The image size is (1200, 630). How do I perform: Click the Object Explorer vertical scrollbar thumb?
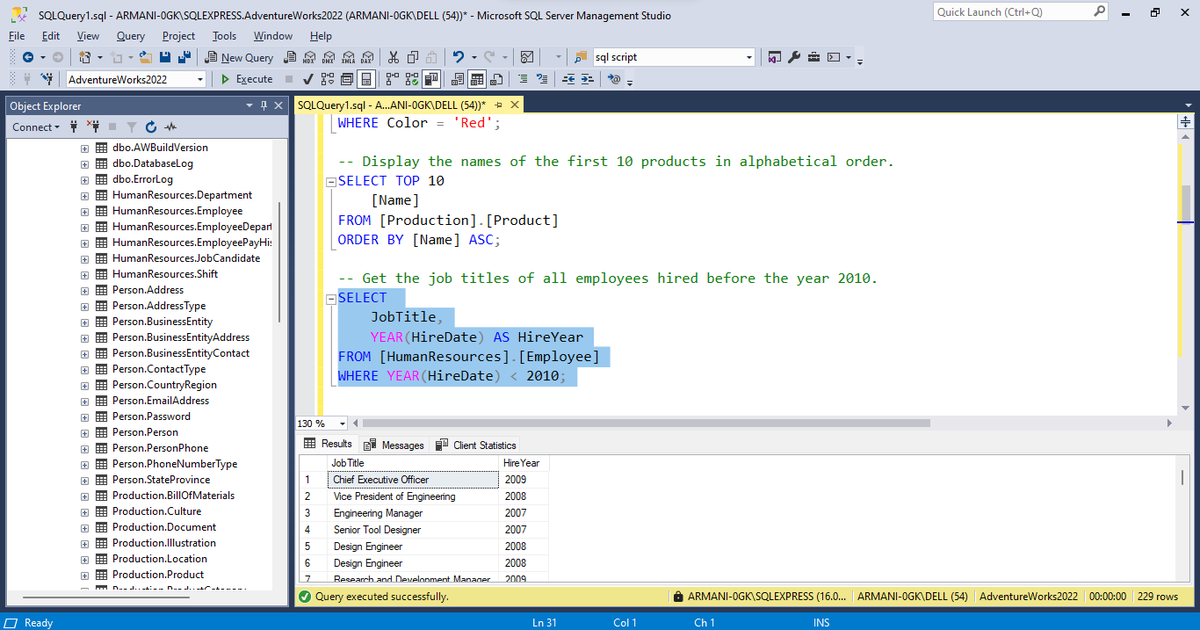(278, 260)
